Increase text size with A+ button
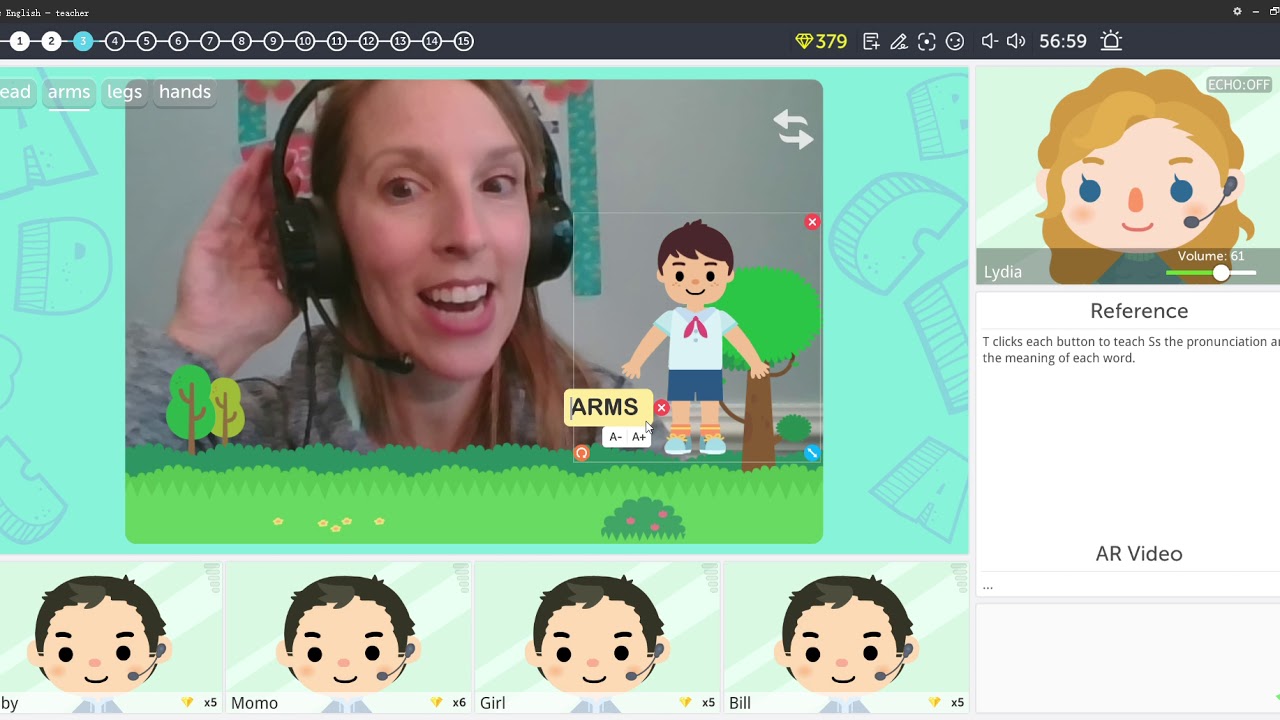Screen dimensions: 1280x720 (639, 437)
